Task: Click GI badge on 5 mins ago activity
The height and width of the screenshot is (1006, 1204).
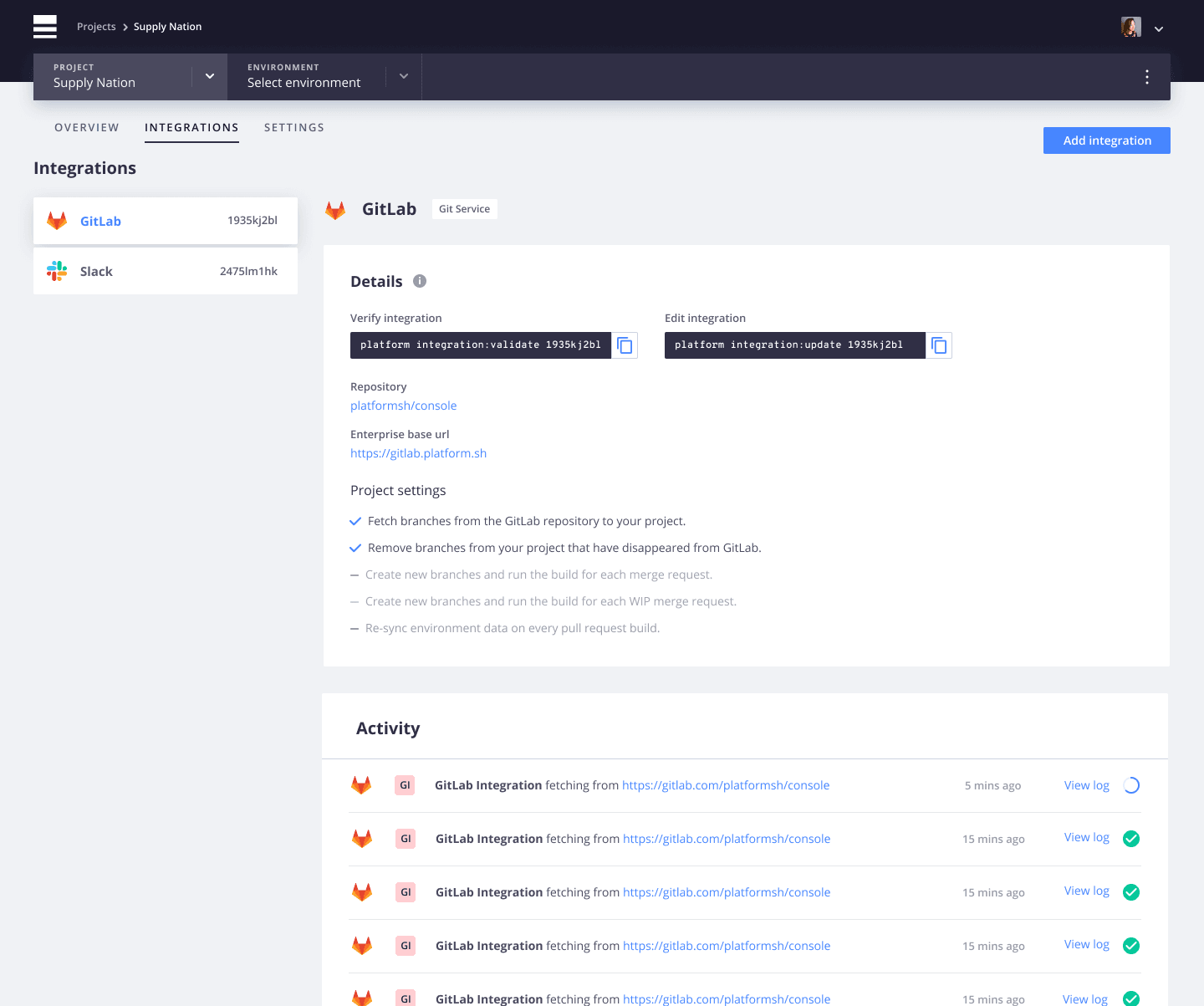Action: click(x=405, y=785)
